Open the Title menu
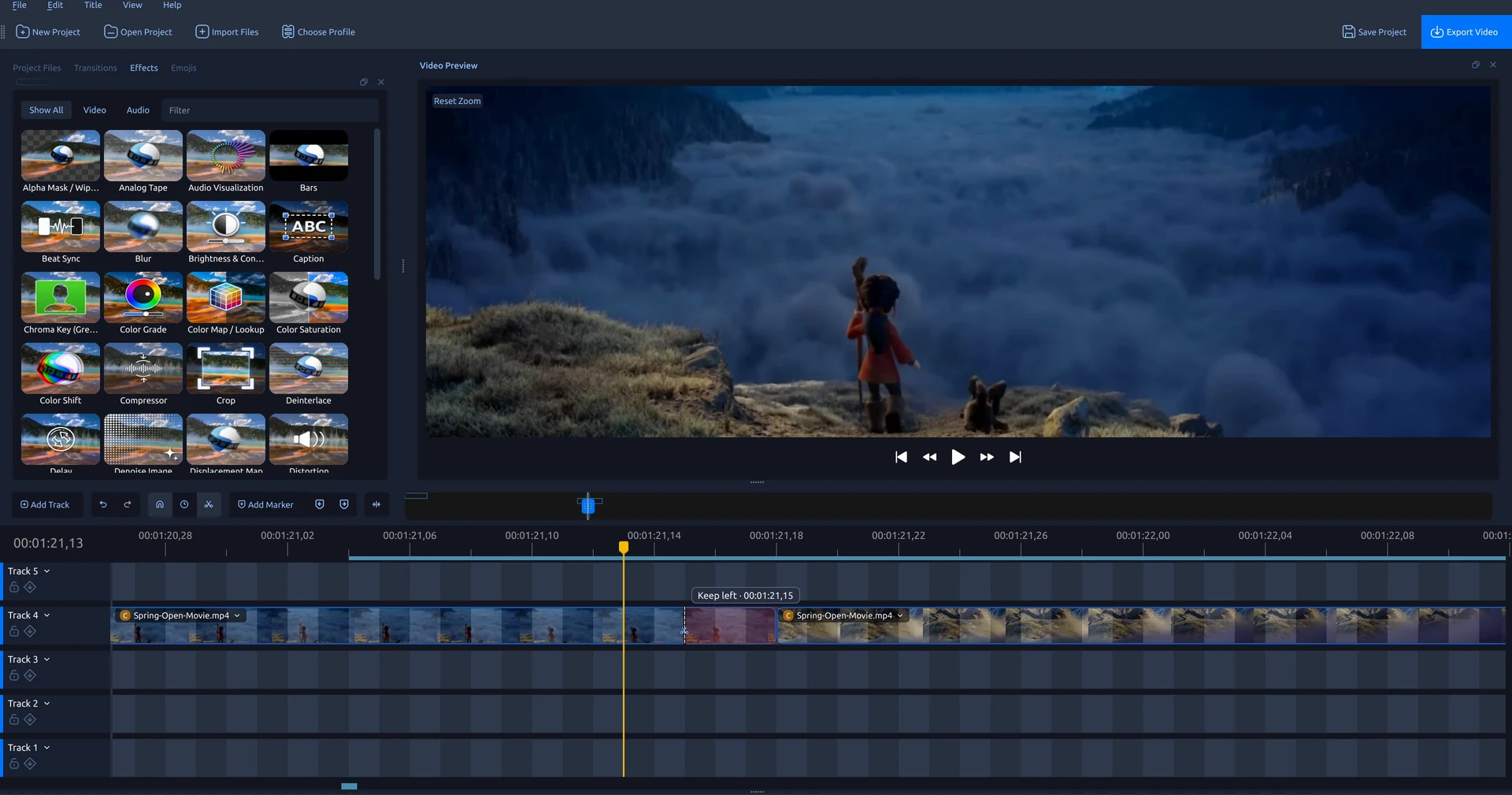Image resolution: width=1512 pixels, height=795 pixels. coord(93,6)
